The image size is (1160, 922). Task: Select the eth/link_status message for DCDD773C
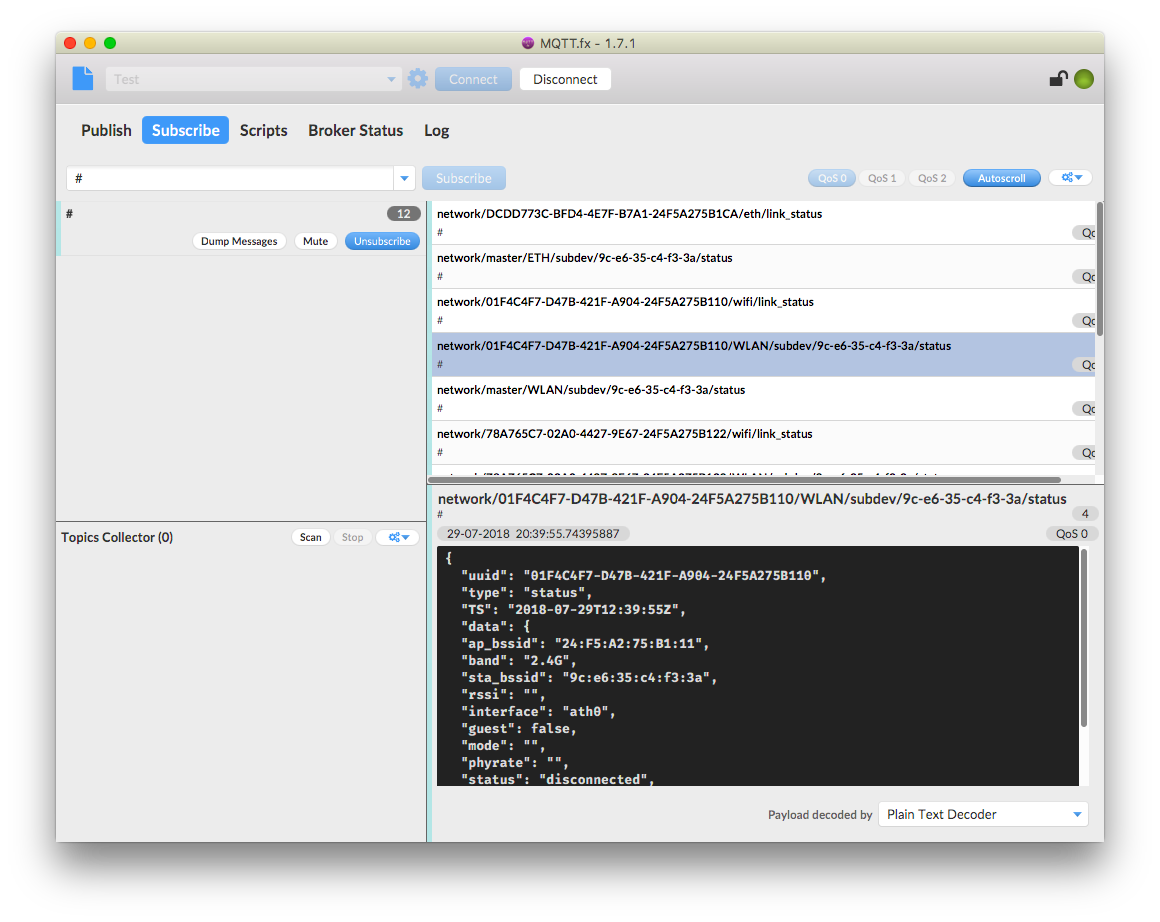pyautogui.click(x=763, y=223)
